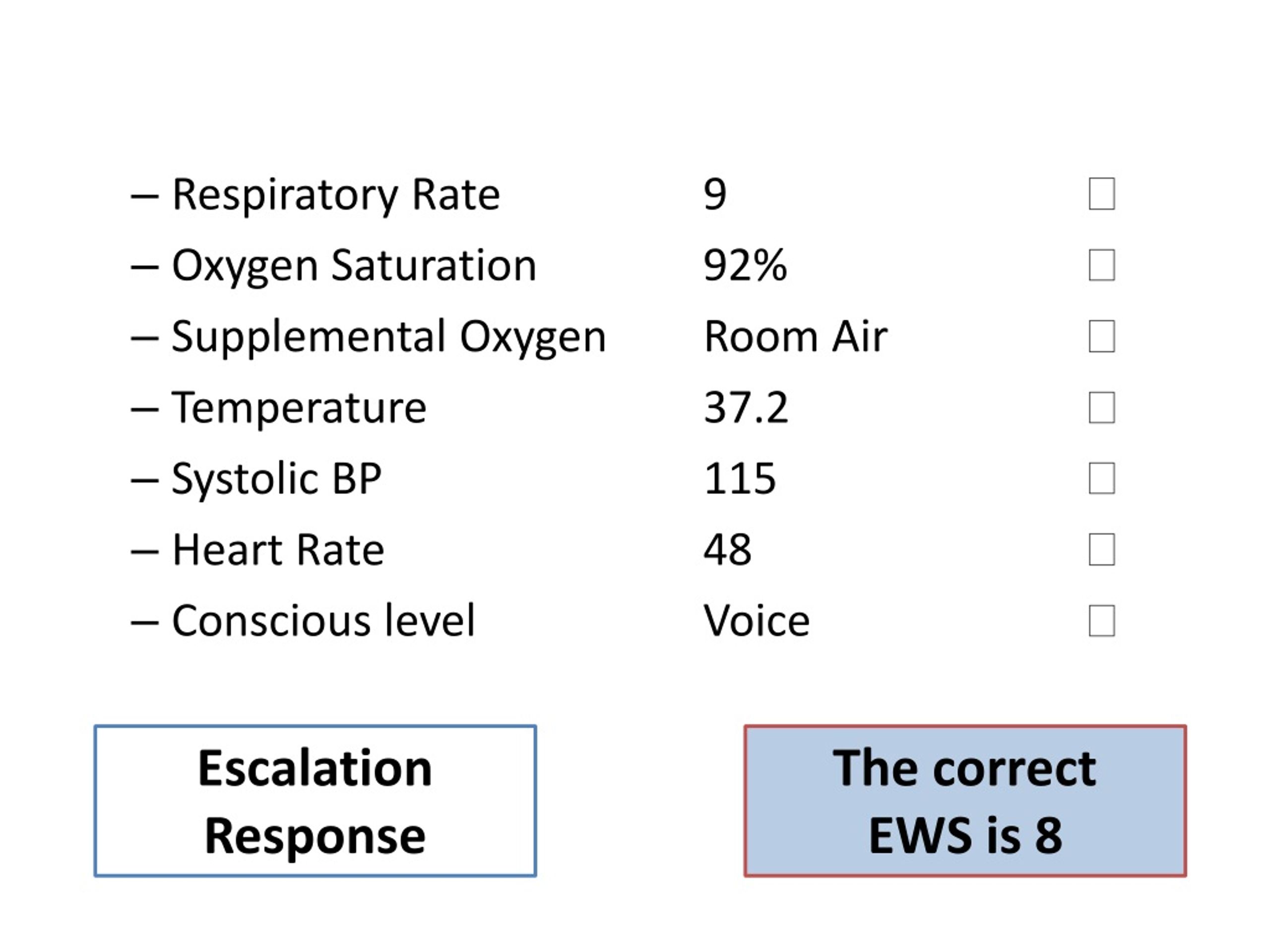Check the Temperature score box
The width and height of the screenshot is (1270, 952).
pos(1102,408)
